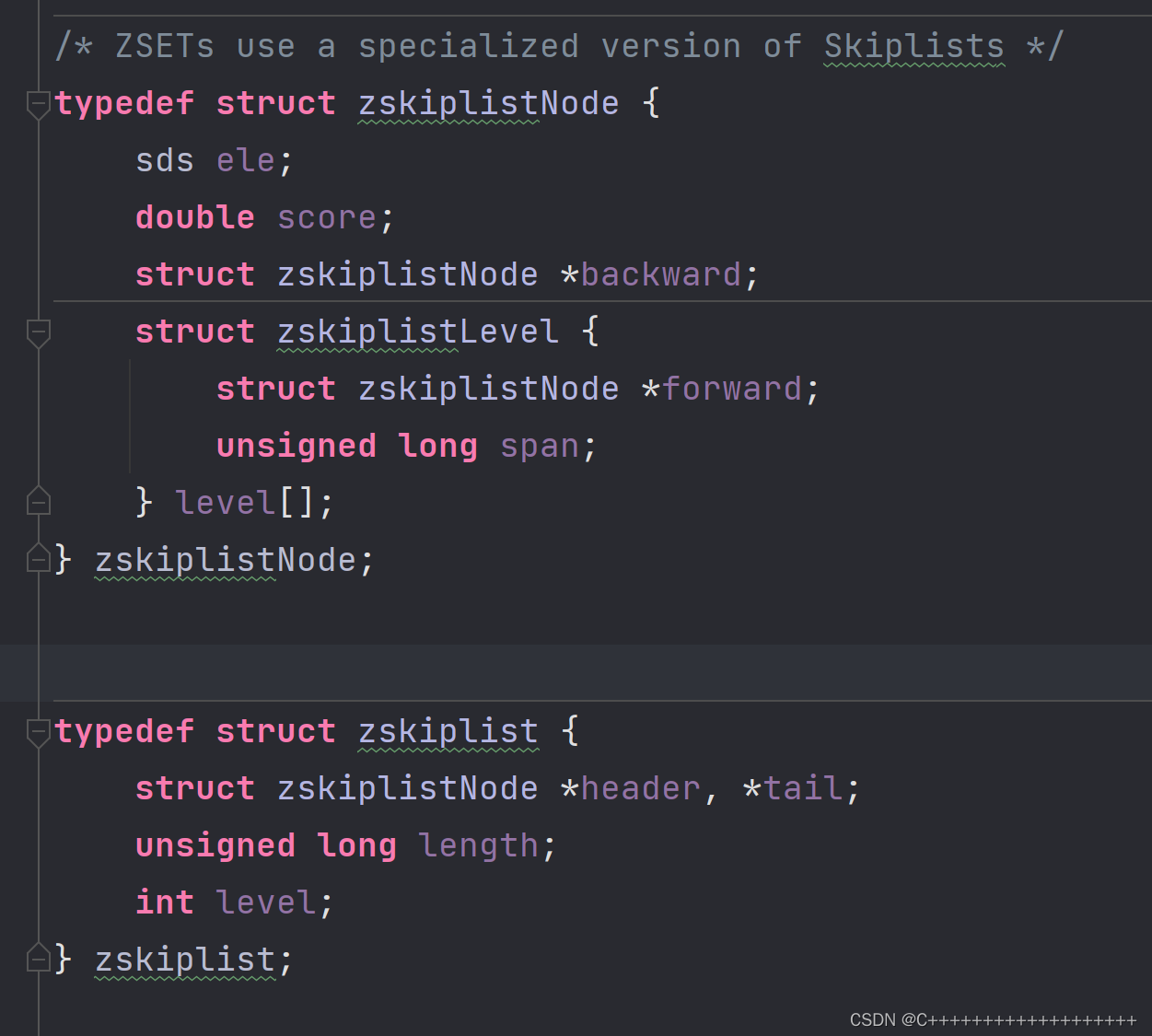Click zskiplistNode after the closing brace

point(226,560)
